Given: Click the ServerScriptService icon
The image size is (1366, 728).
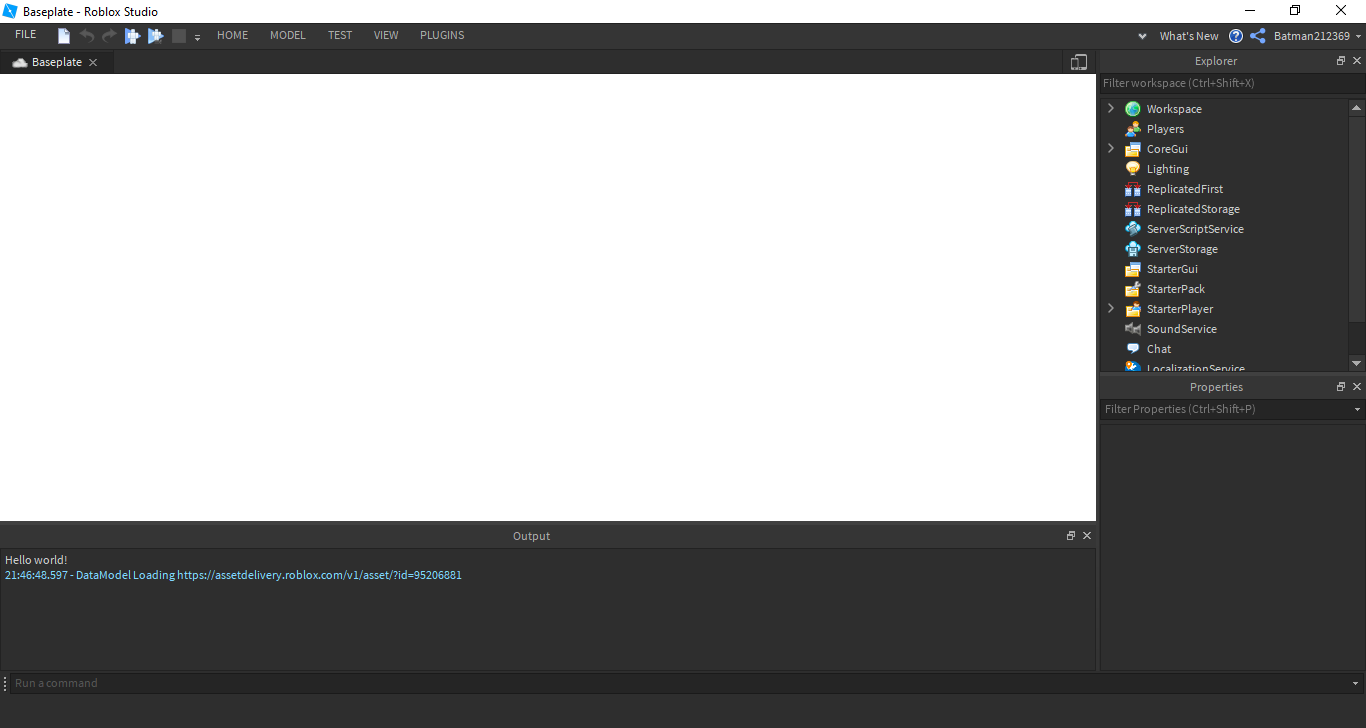Looking at the screenshot, I should [1132, 229].
